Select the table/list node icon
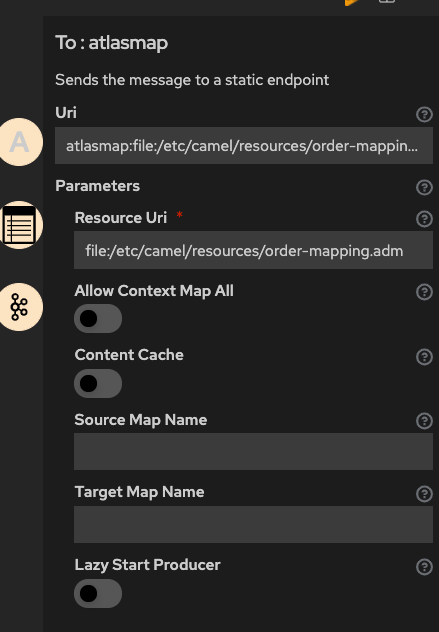 [20, 225]
